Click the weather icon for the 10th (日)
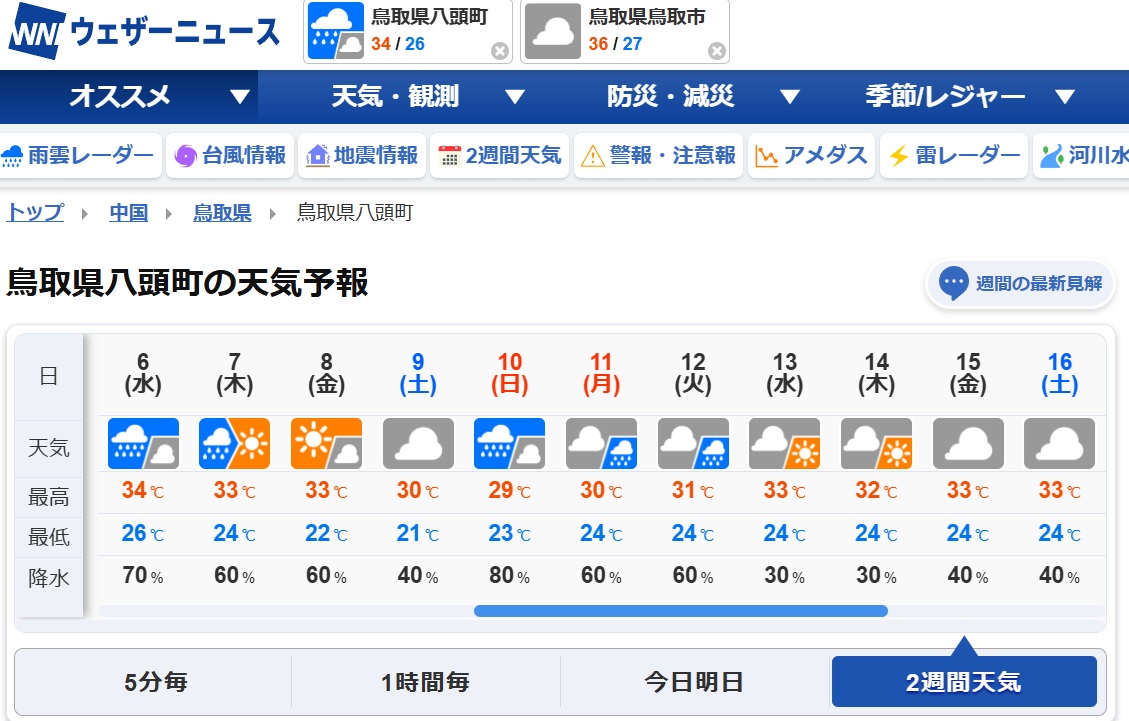Image resolution: width=1129 pixels, height=721 pixels. (x=510, y=444)
